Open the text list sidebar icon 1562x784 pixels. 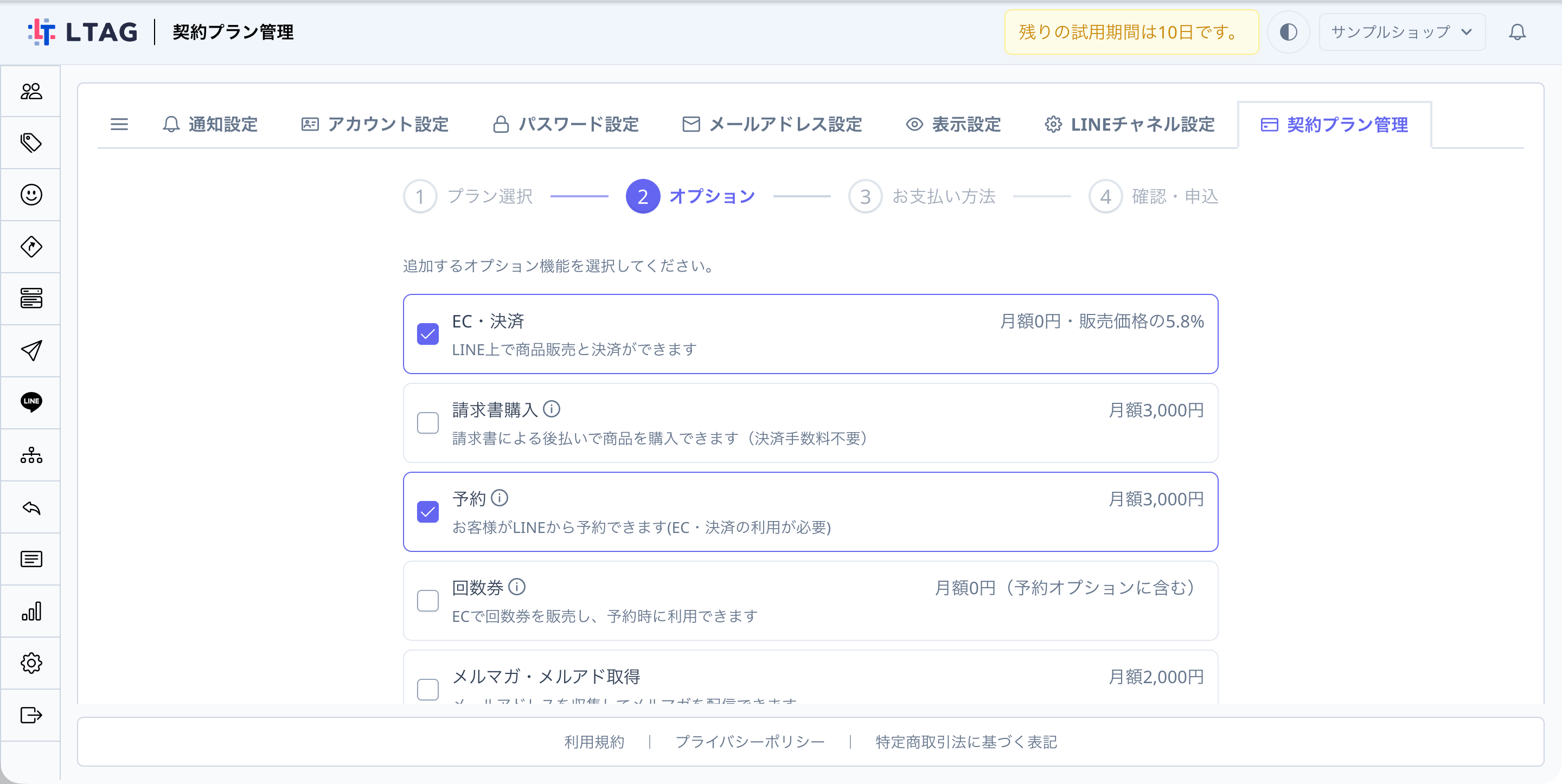(x=31, y=559)
